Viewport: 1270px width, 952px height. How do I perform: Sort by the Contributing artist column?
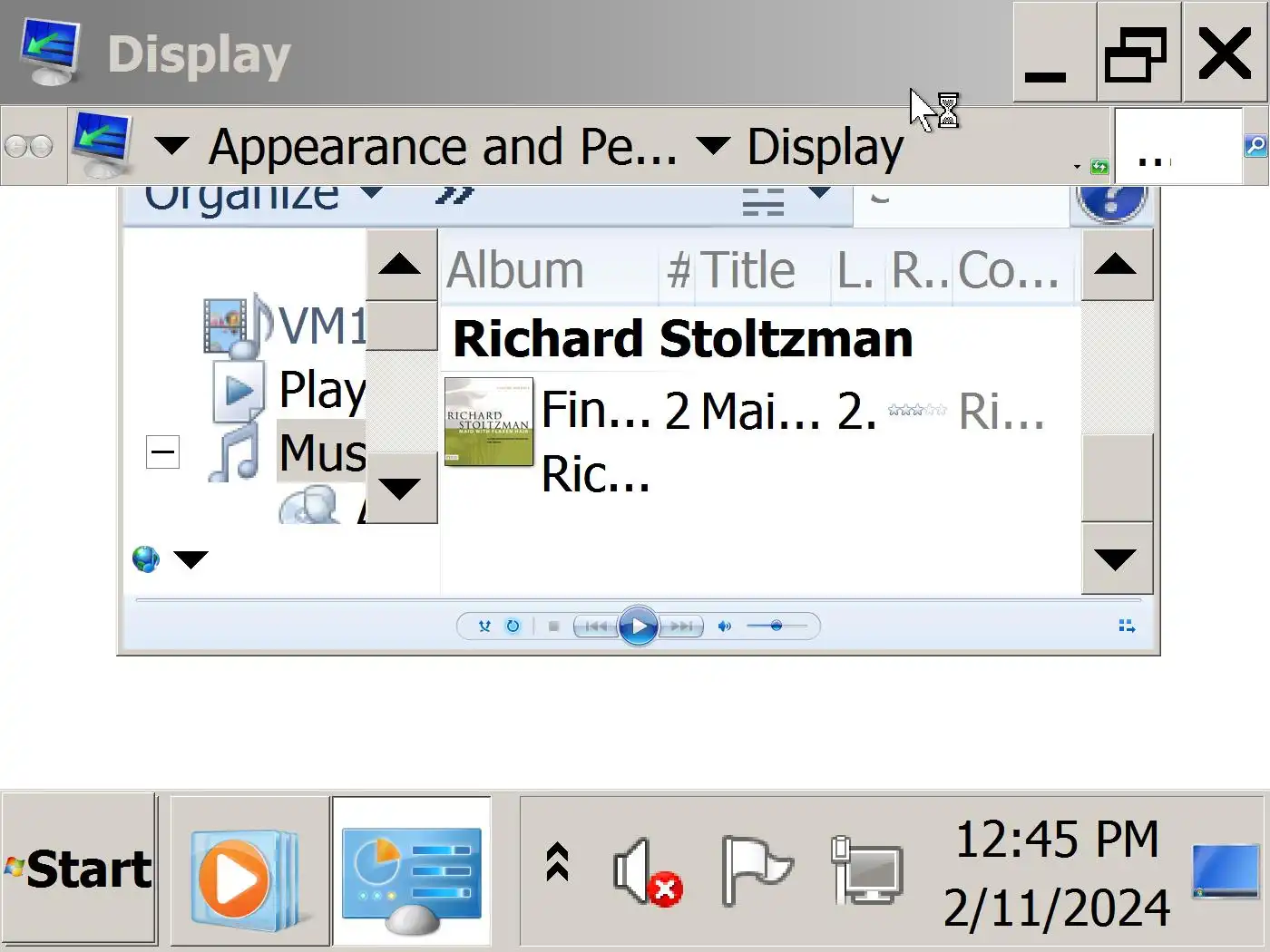[x=1013, y=270]
